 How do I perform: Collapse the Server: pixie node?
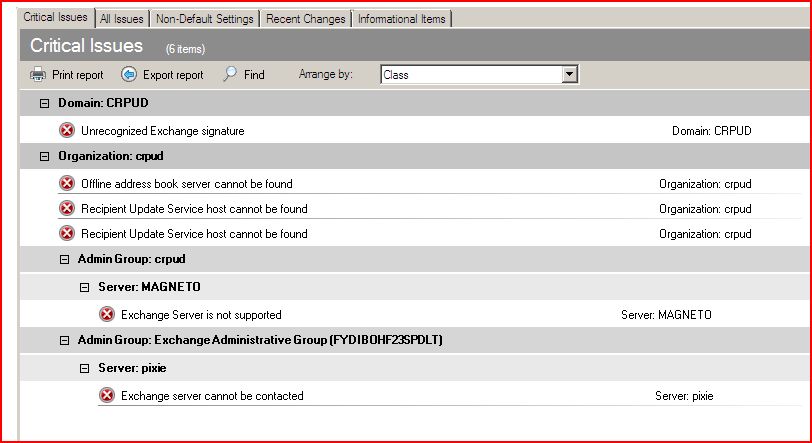[x=86, y=368]
